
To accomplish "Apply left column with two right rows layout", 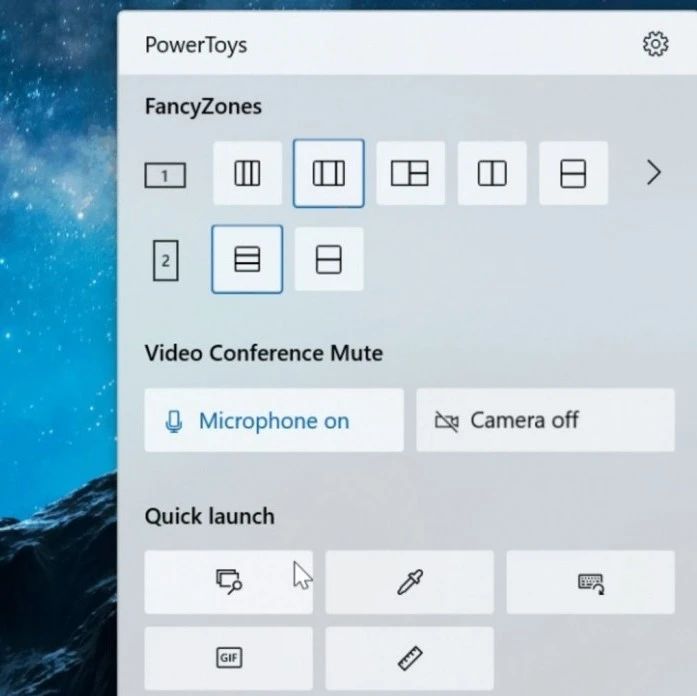I will pyautogui.click(x=410, y=173).
